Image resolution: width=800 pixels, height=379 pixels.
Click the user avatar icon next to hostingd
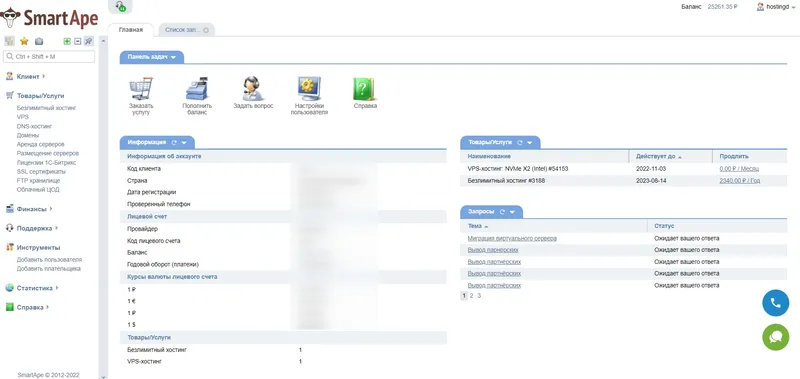coord(760,7)
